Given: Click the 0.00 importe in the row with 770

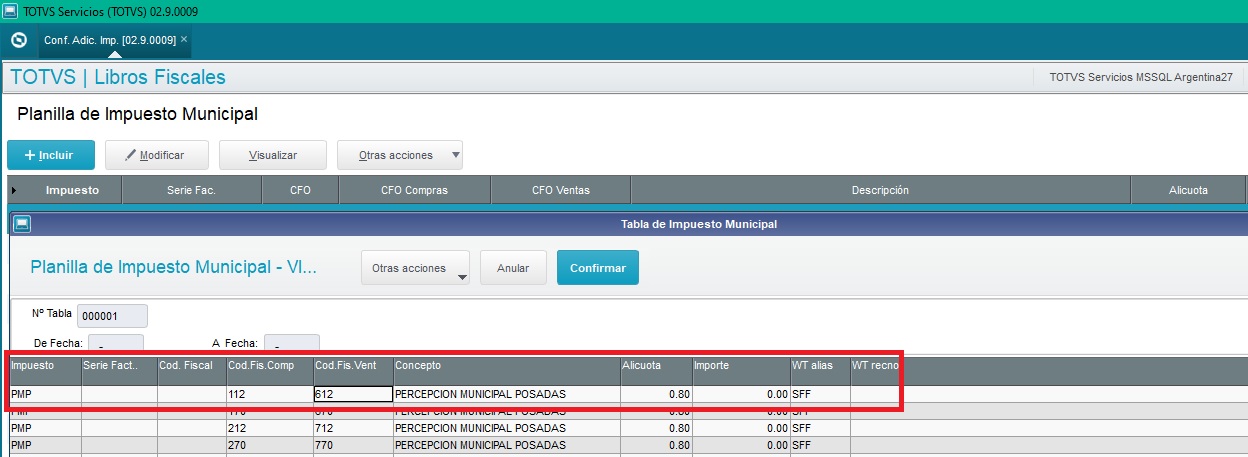Looking at the screenshot, I should click(741, 445).
